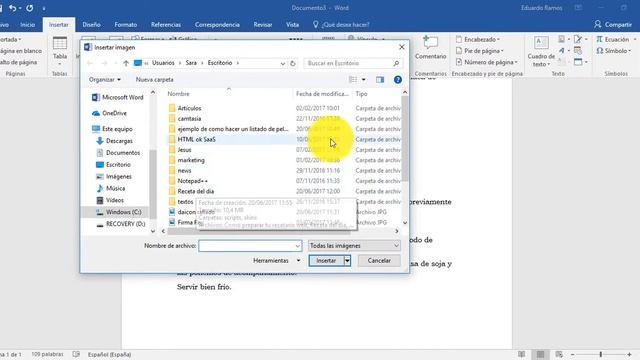Open the Todas las imágenes filter dropdown
This screenshot has width=640, height=360.
coord(354,246)
